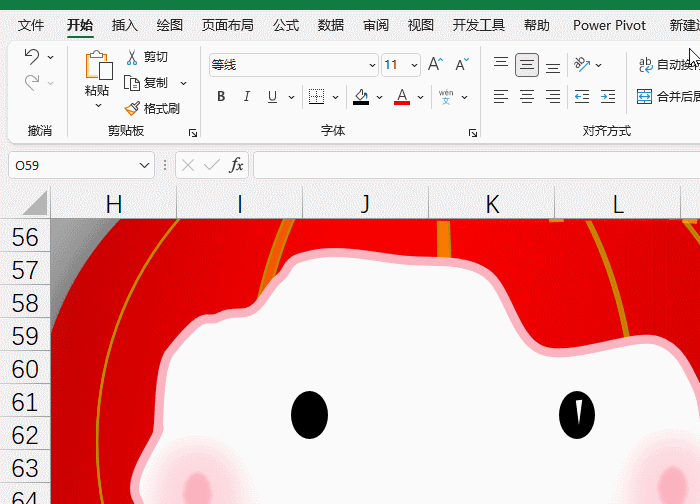Apply cell borders icon
This screenshot has height=504, width=700.
point(317,96)
